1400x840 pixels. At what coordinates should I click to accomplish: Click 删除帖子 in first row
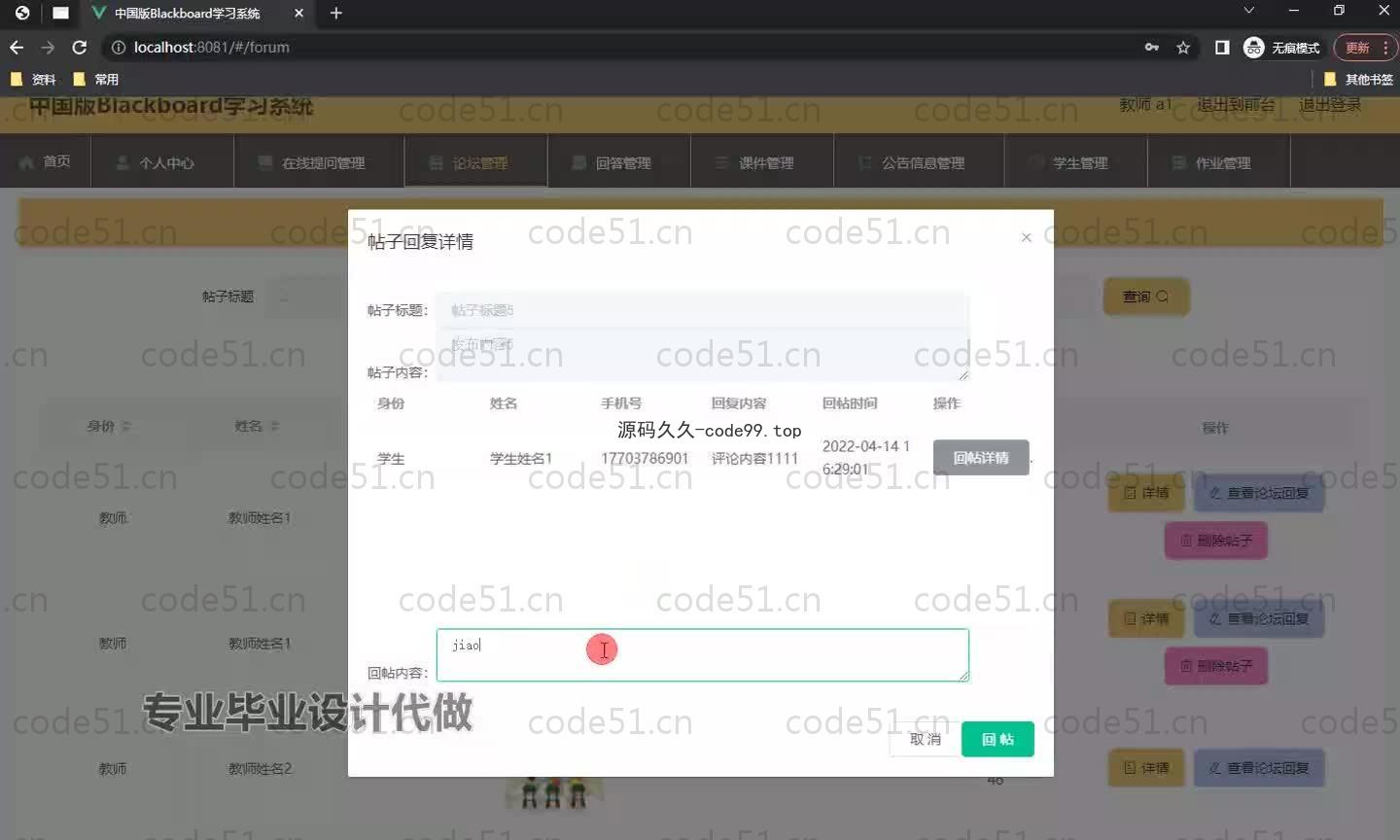tap(1216, 541)
